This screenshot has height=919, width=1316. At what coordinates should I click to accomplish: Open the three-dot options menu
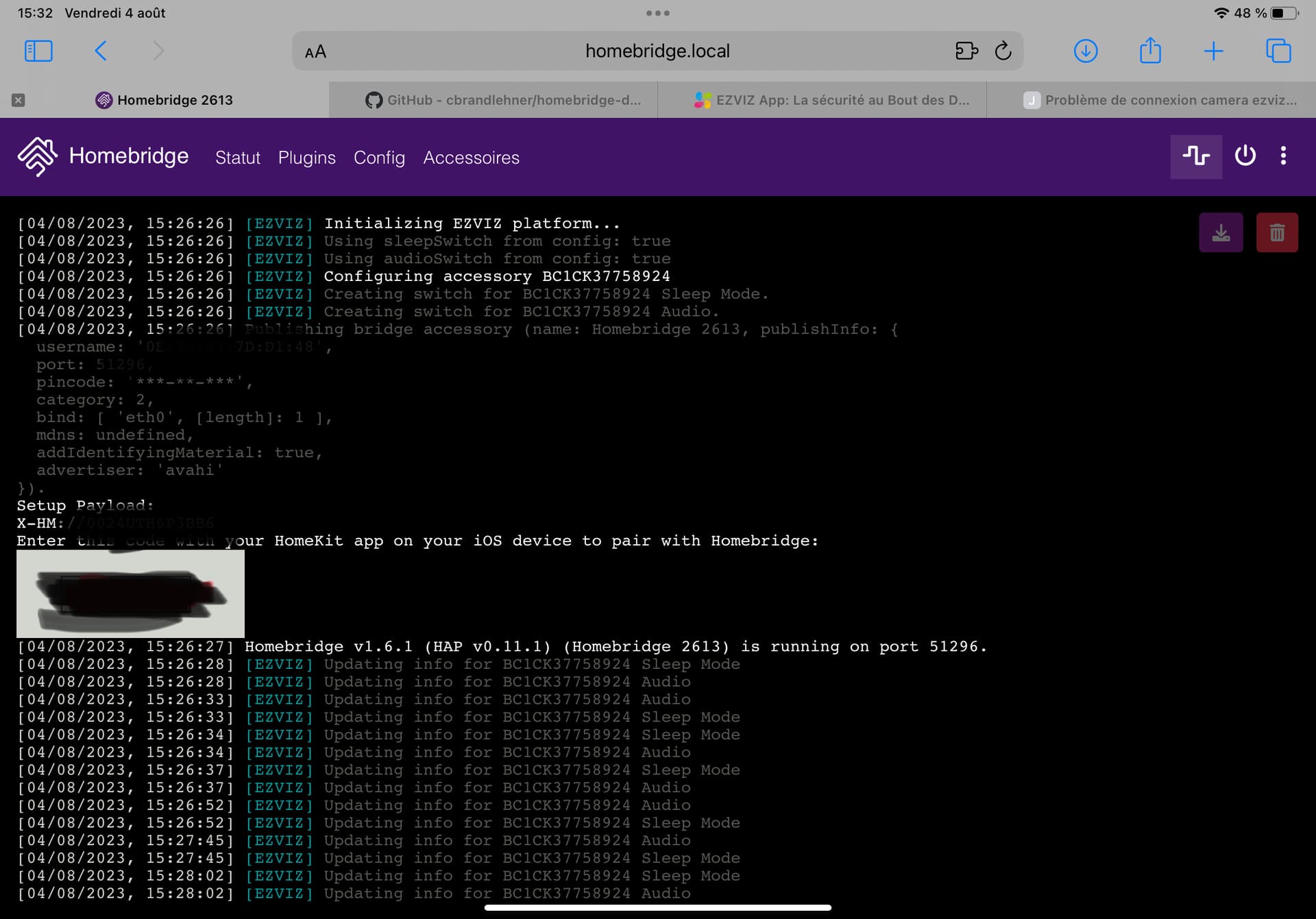click(x=1284, y=156)
